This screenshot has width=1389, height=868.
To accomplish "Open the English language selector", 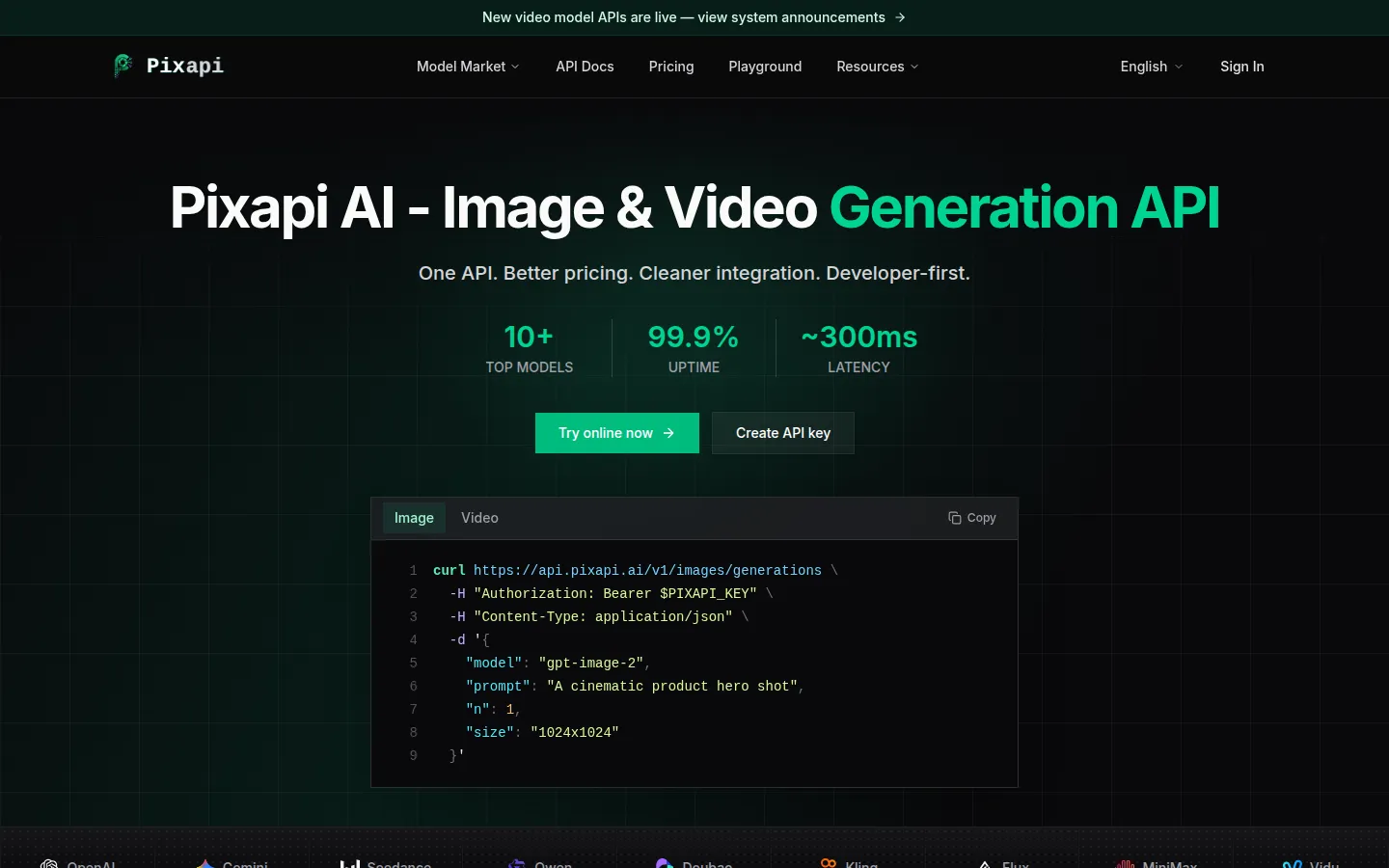I will 1152,67.
